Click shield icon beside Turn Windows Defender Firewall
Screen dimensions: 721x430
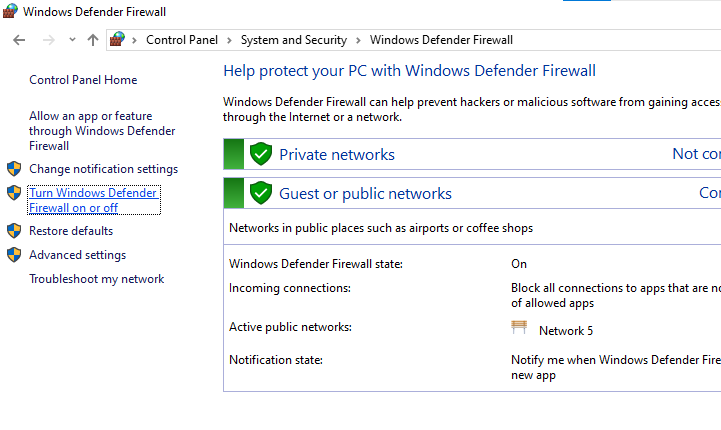pyautogui.click(x=14, y=193)
